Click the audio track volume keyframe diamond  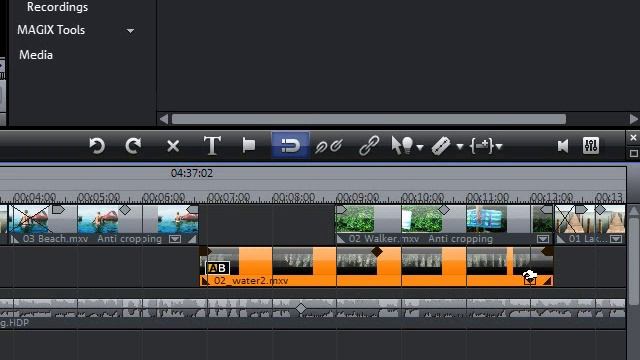301,309
